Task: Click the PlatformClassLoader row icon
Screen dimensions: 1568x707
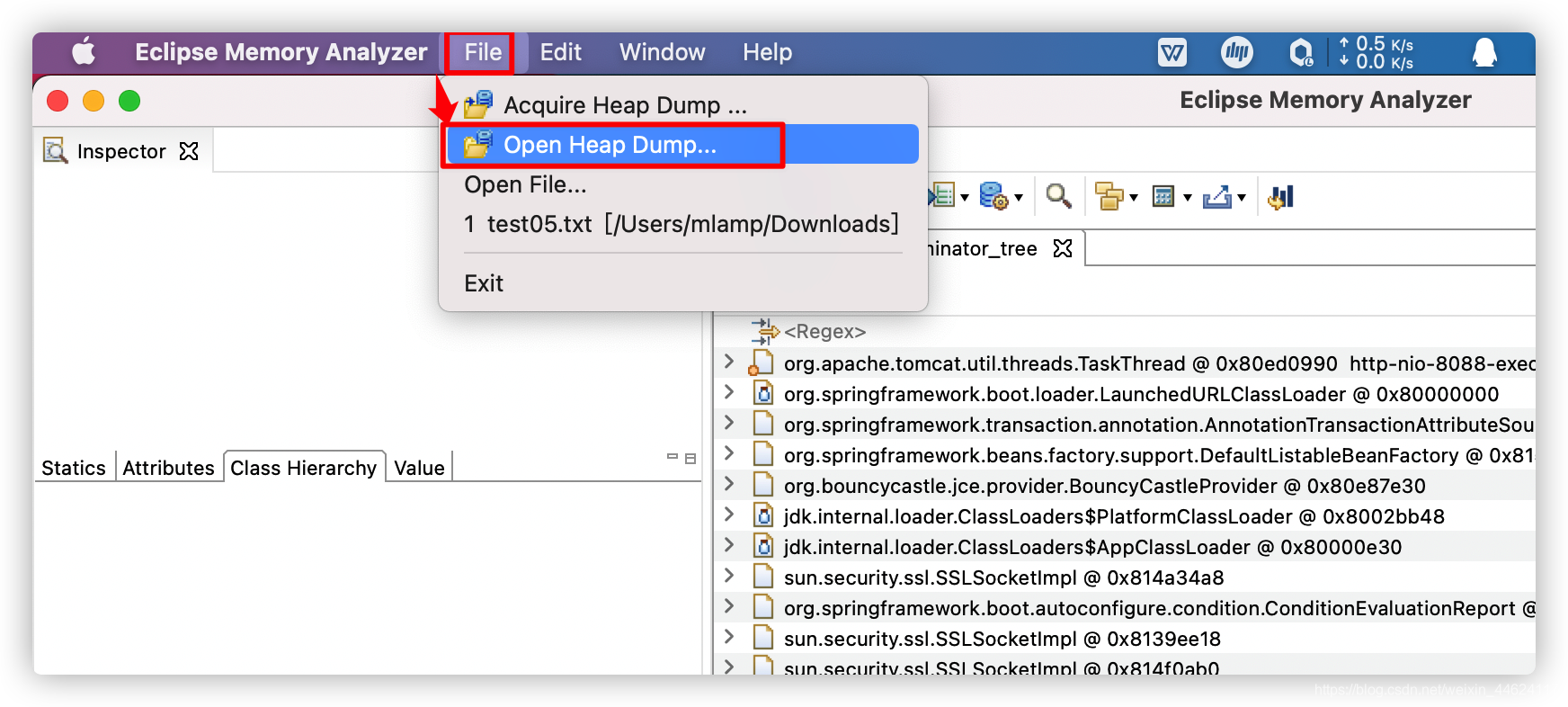Action: tap(762, 515)
